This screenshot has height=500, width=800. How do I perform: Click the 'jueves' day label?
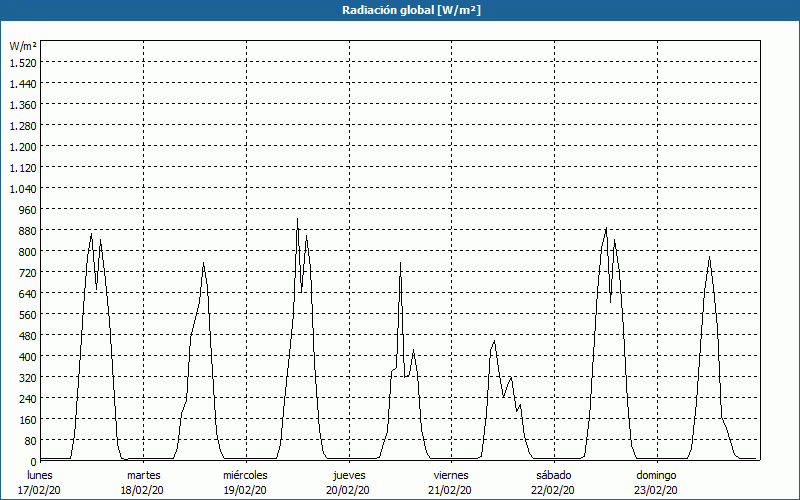pos(349,475)
